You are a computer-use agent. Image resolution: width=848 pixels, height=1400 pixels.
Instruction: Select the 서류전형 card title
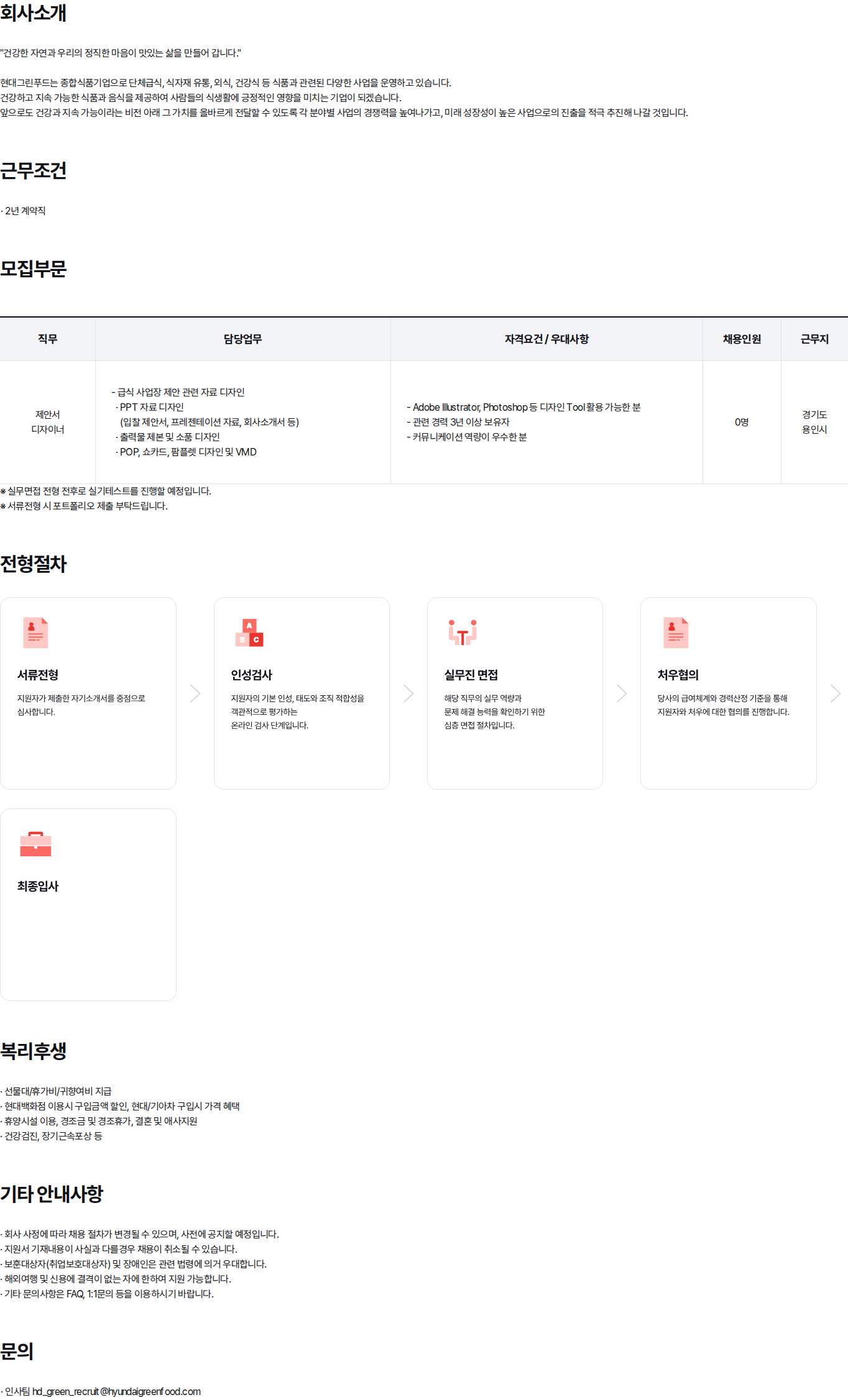pos(38,675)
